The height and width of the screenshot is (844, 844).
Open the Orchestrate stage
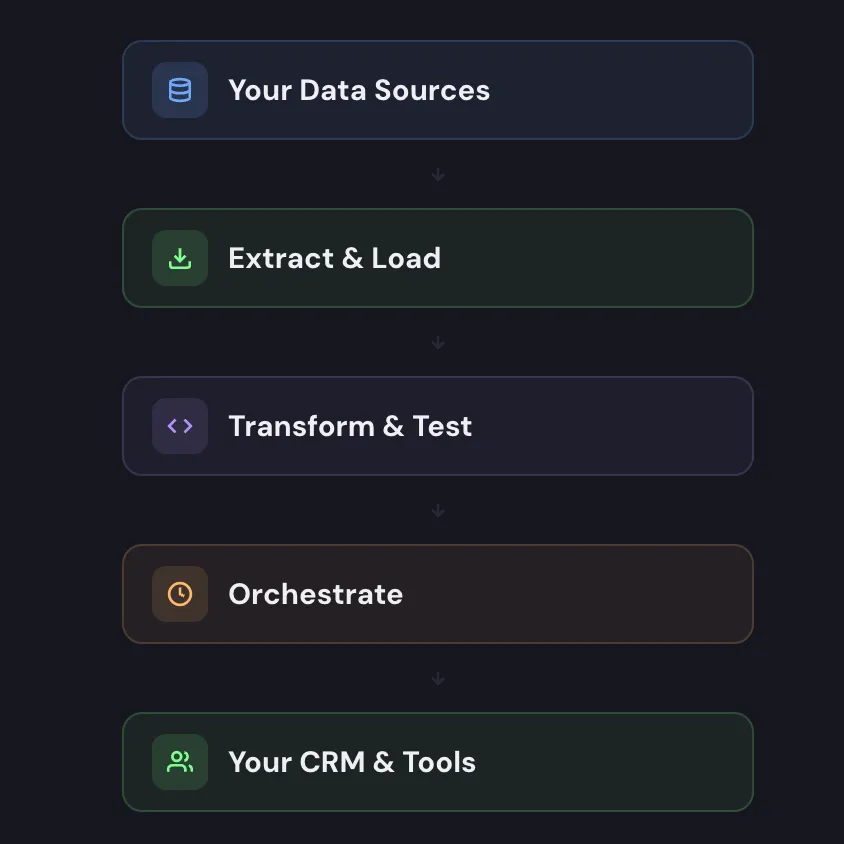click(x=438, y=594)
